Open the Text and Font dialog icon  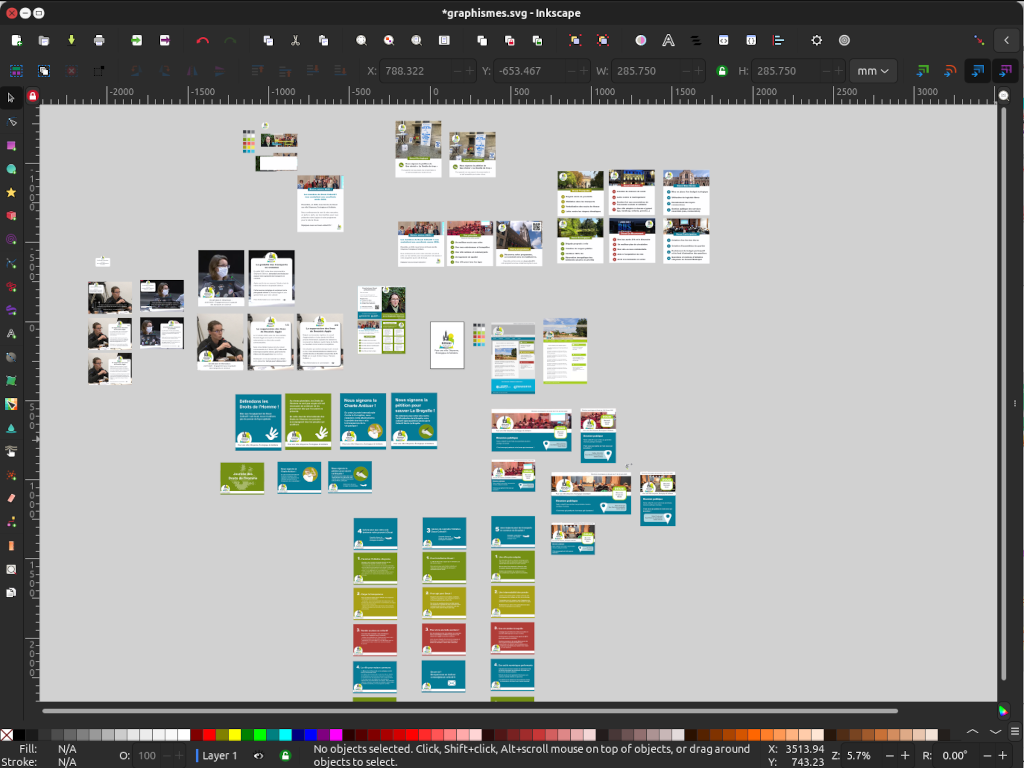point(668,40)
